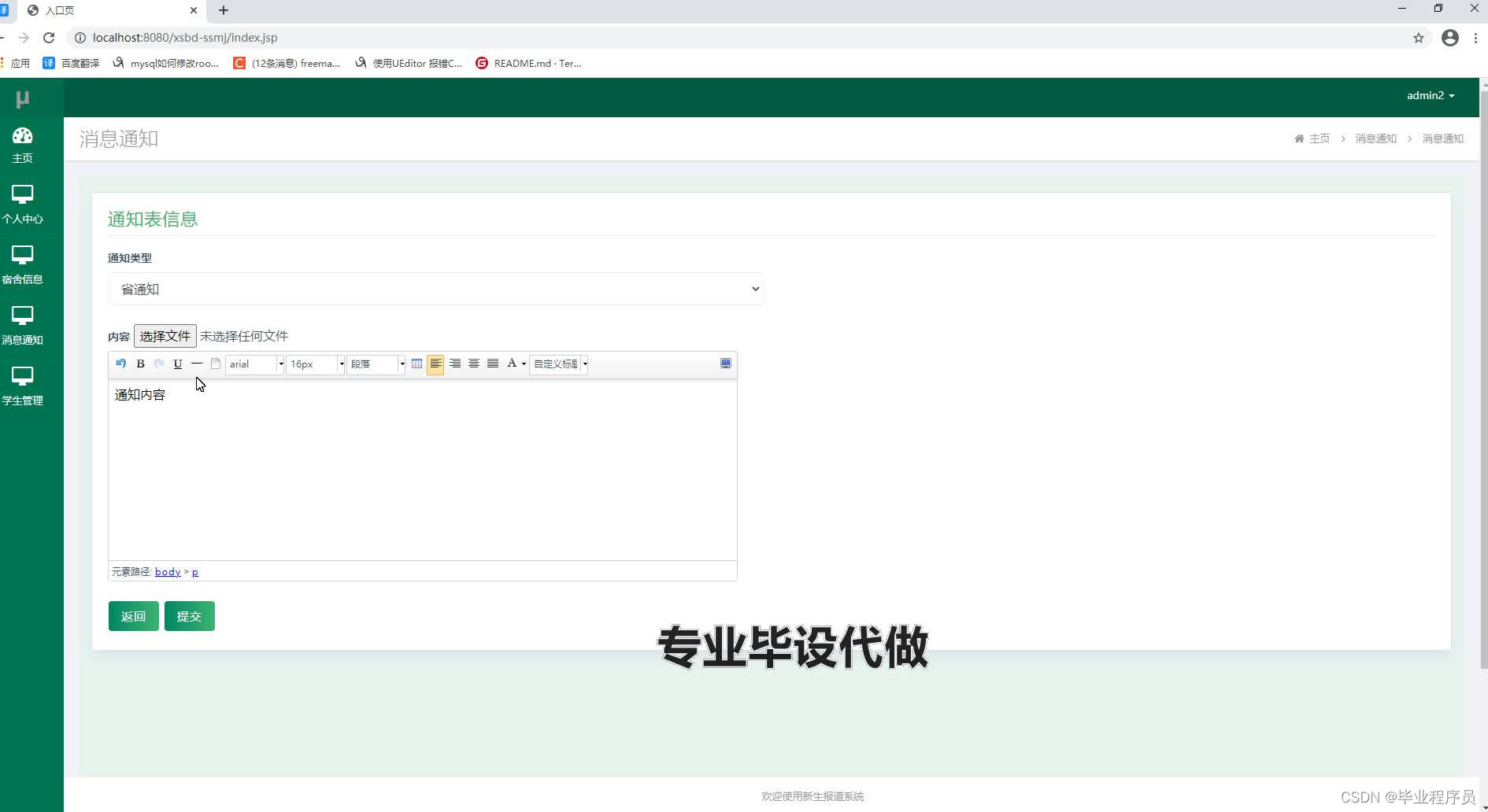Click the 返回 back button
This screenshot has width=1488, height=812.
(133, 616)
